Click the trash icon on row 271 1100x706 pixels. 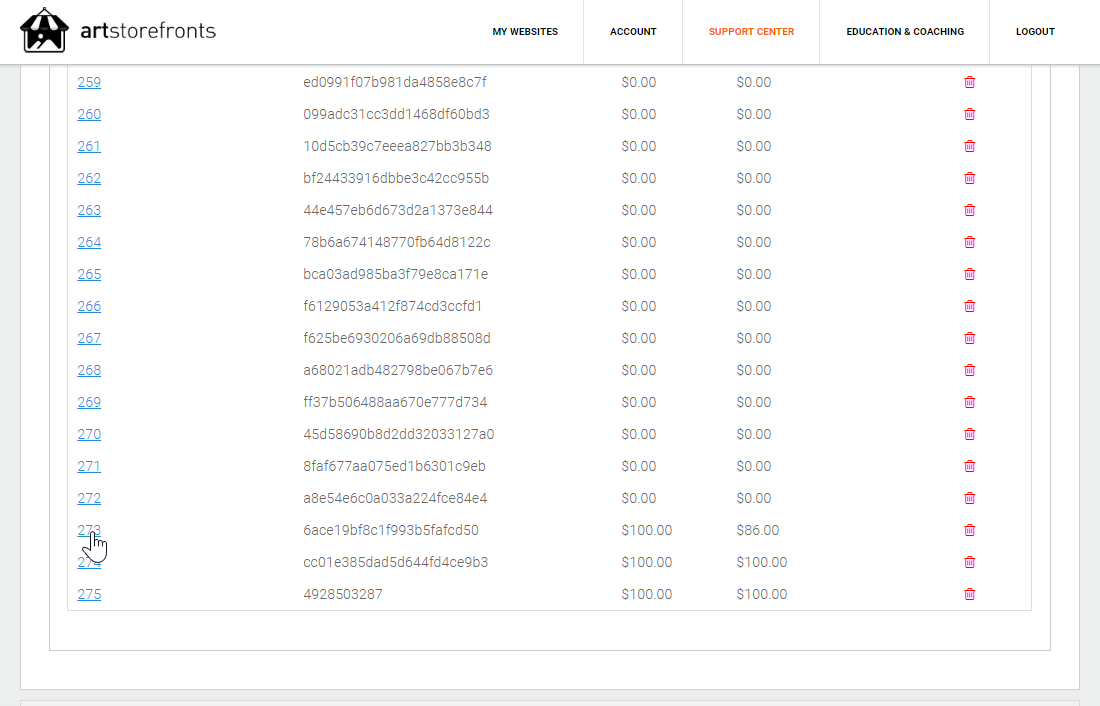pos(969,466)
